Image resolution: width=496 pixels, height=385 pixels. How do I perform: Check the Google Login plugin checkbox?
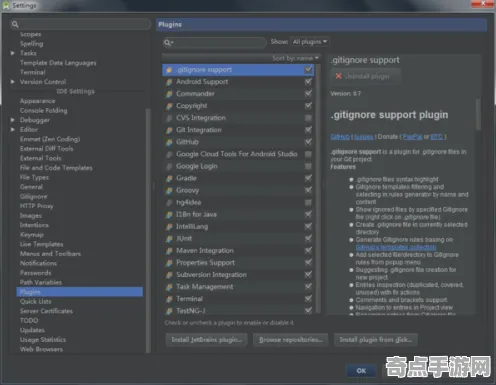coord(308,166)
